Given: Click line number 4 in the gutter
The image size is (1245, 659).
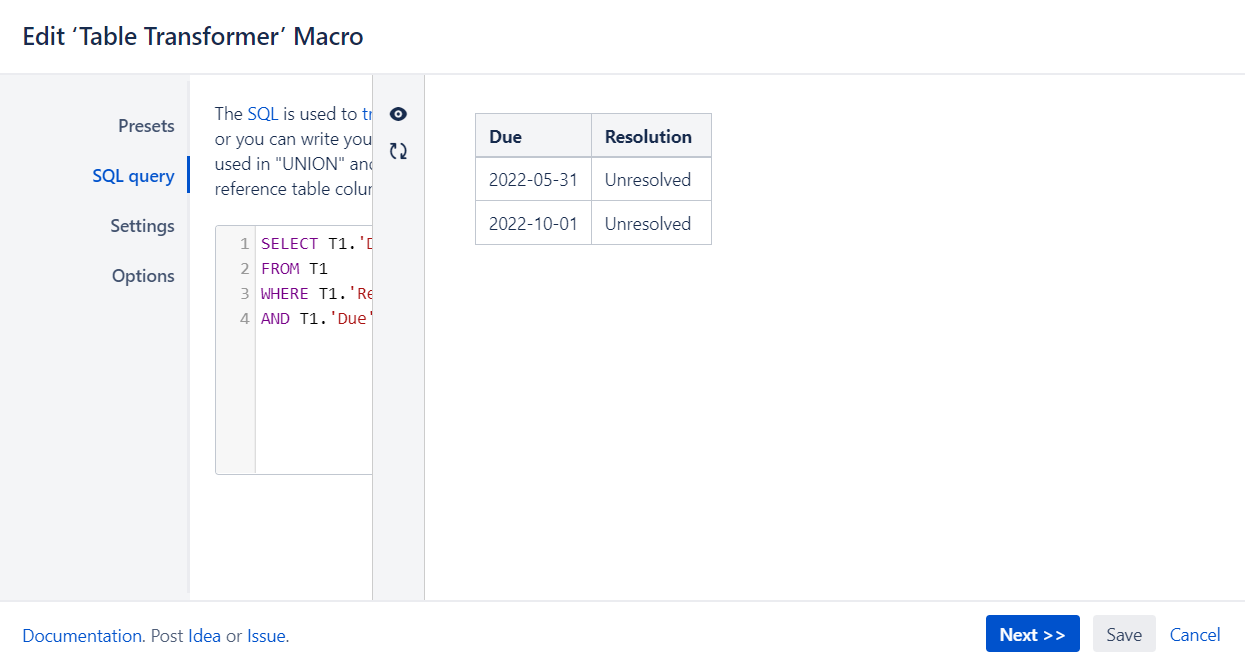Looking at the screenshot, I should 244,318.
